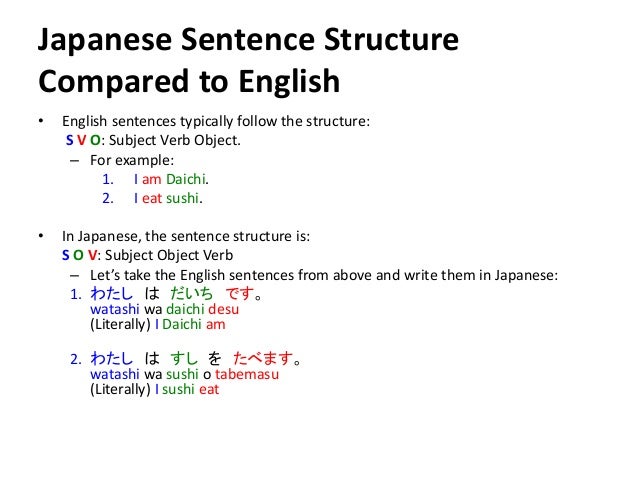The height and width of the screenshot is (479, 638).
Task: Click the "S V O" colored abbreviation
Action: pyautogui.click(x=83, y=141)
